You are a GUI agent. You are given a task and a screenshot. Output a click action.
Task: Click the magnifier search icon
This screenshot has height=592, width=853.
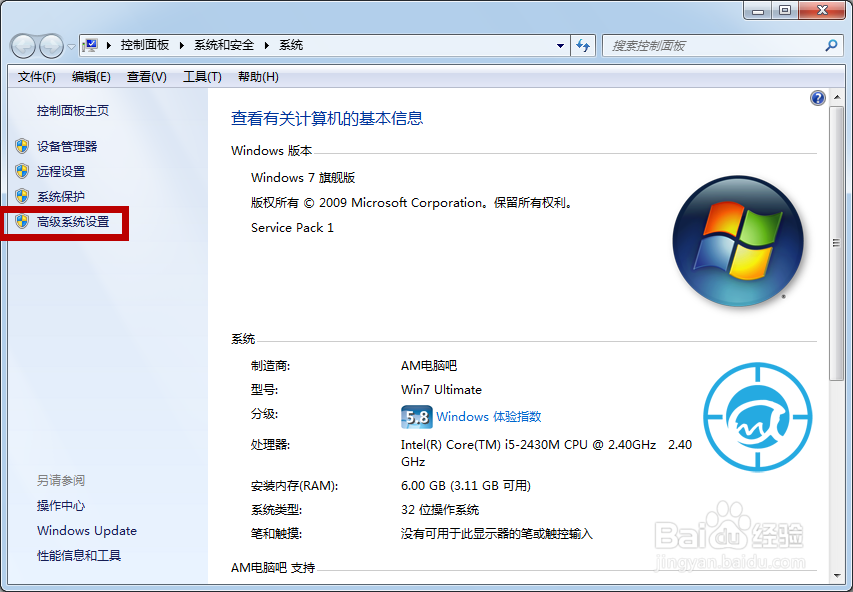pyautogui.click(x=831, y=46)
